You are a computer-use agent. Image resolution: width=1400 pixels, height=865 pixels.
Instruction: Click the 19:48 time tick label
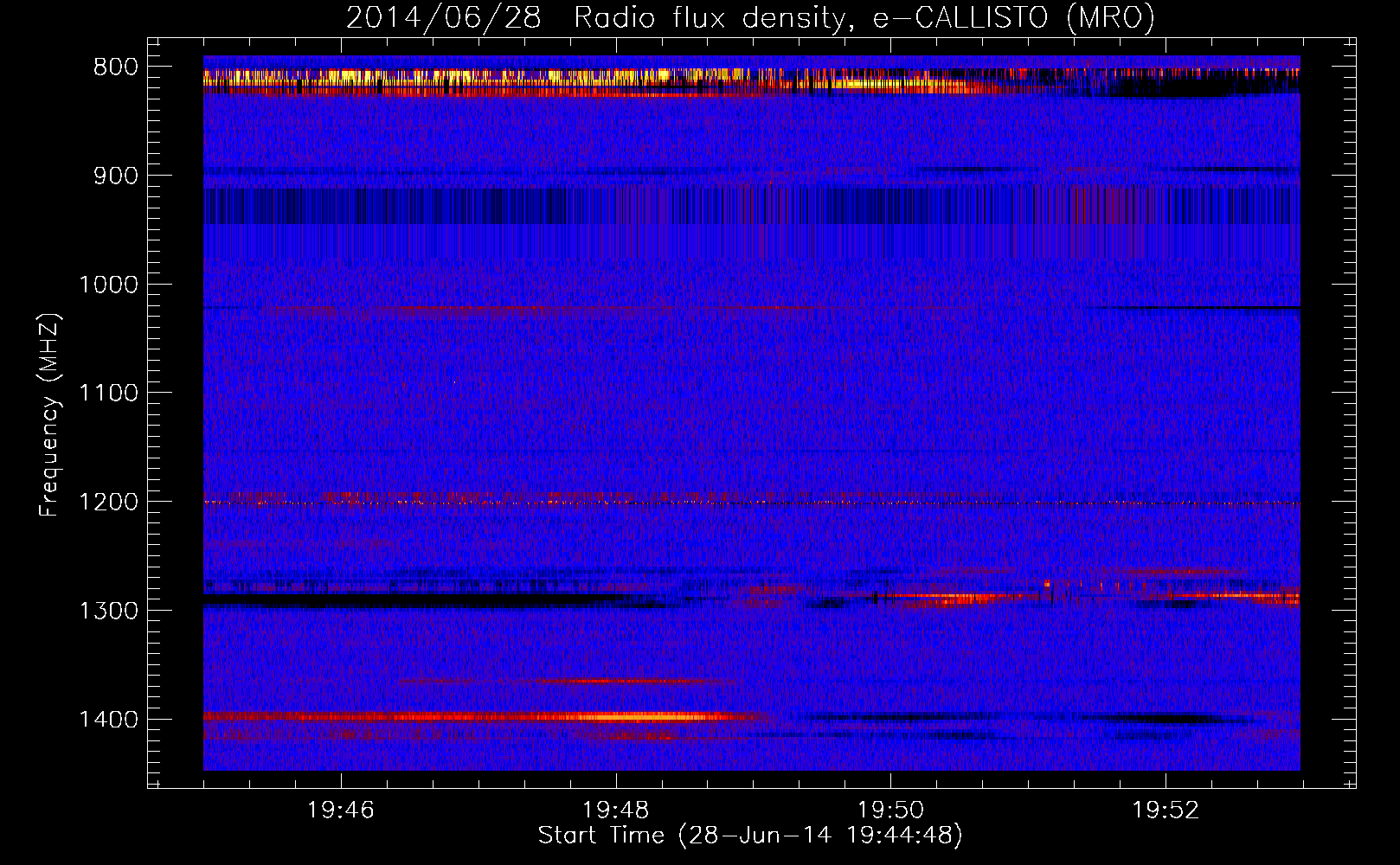pos(615,811)
